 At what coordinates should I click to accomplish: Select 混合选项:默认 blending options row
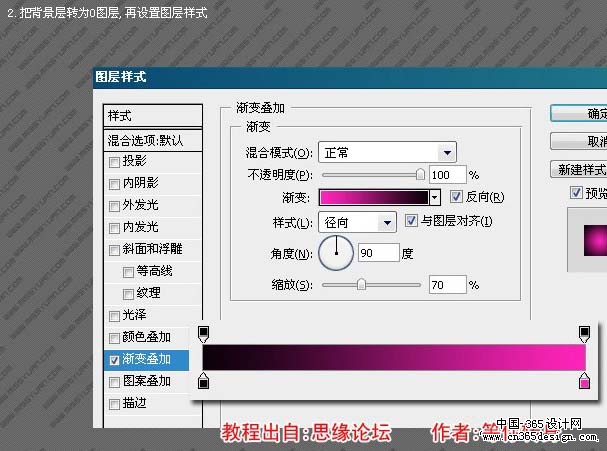[x=153, y=140]
